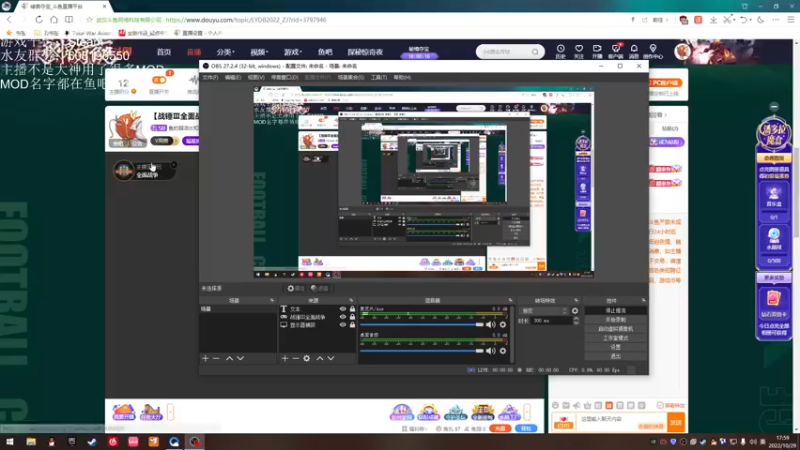Expand the Douyu categories dropdown in navbar
Image resolution: width=800 pixels, height=450 pixels.
point(225,52)
